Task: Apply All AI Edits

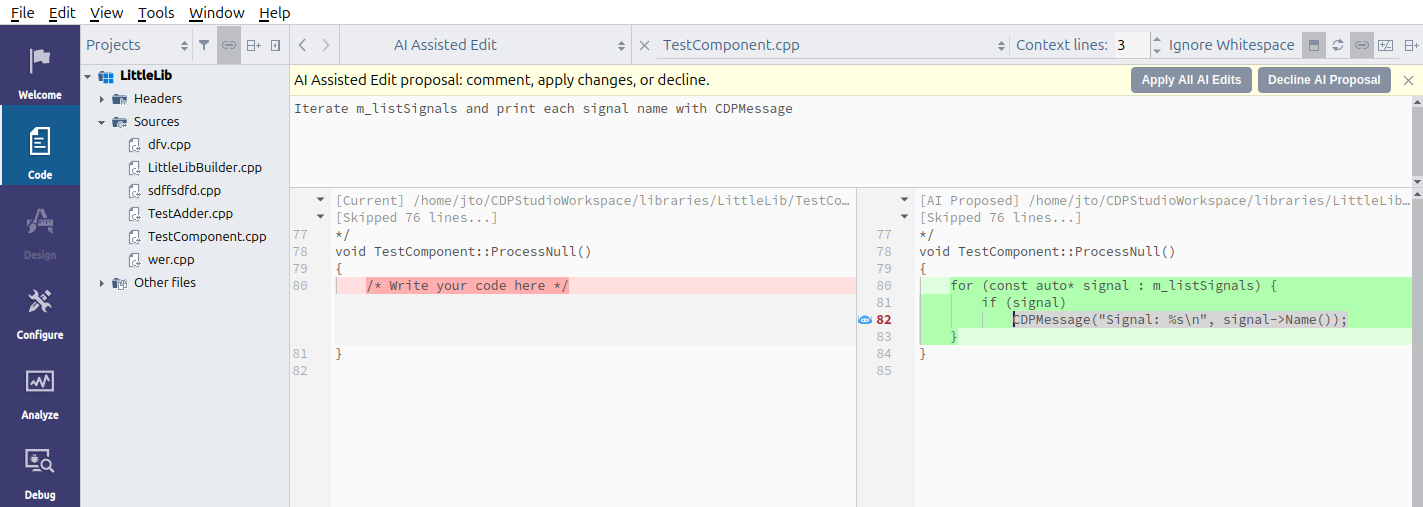Action: point(1191,80)
